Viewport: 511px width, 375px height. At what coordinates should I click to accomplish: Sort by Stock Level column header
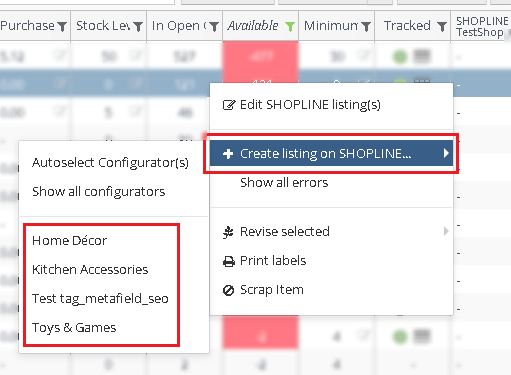tap(103, 26)
